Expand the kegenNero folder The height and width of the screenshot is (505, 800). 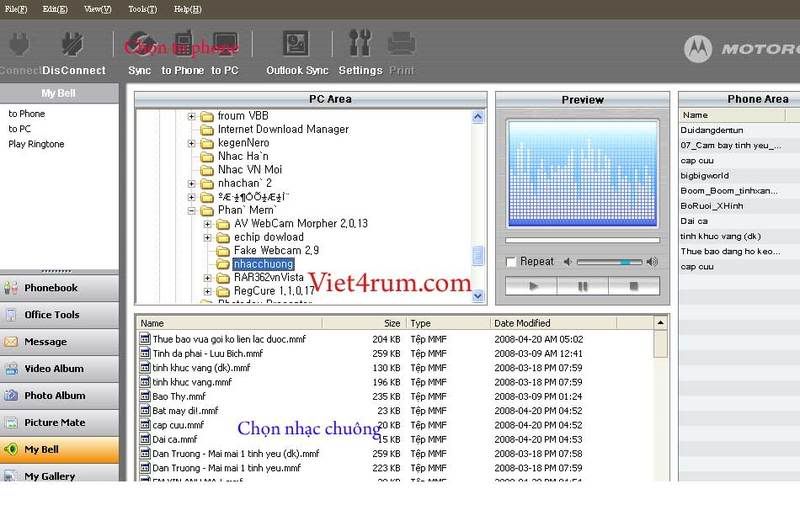191,143
